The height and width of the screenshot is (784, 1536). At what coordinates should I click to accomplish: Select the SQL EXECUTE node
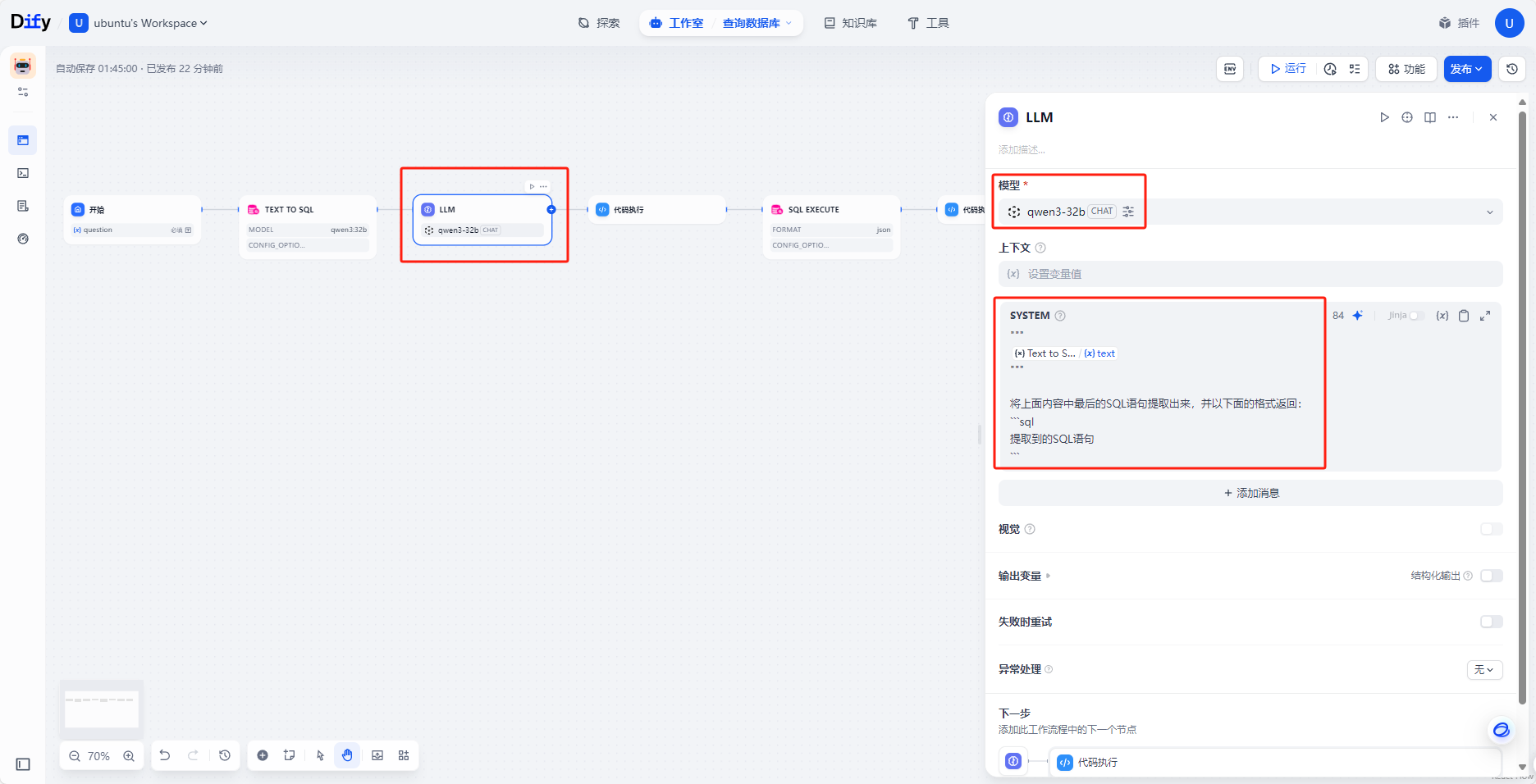pos(831,227)
